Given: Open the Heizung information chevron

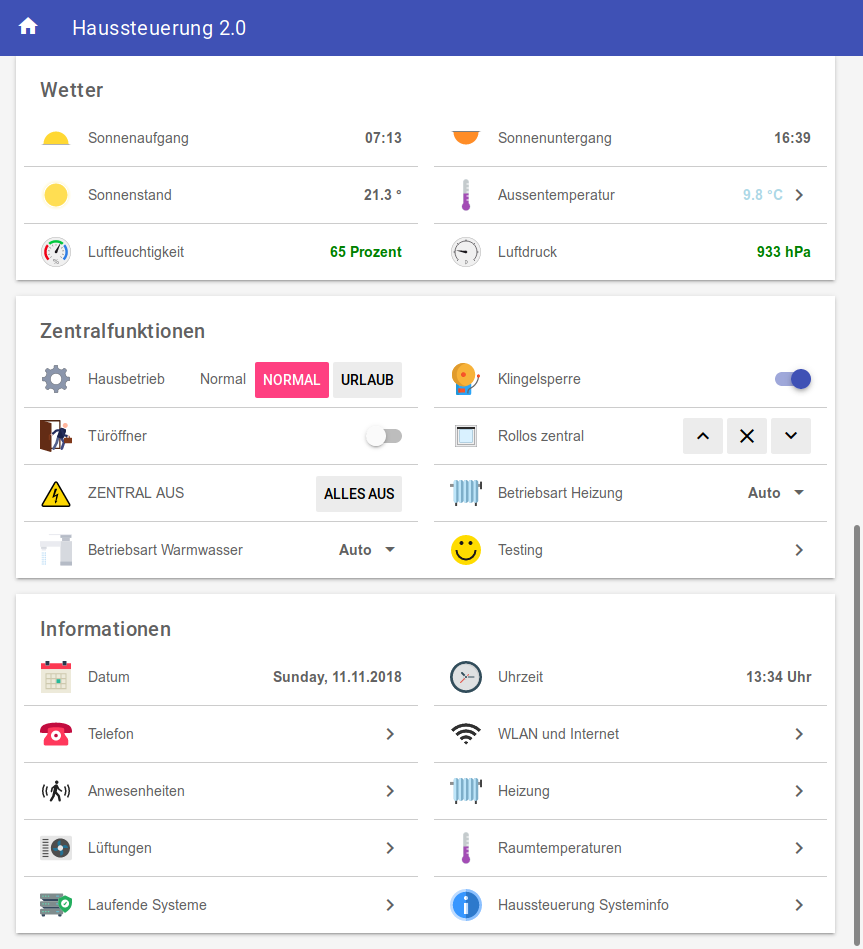Looking at the screenshot, I should pyautogui.click(x=799, y=791).
